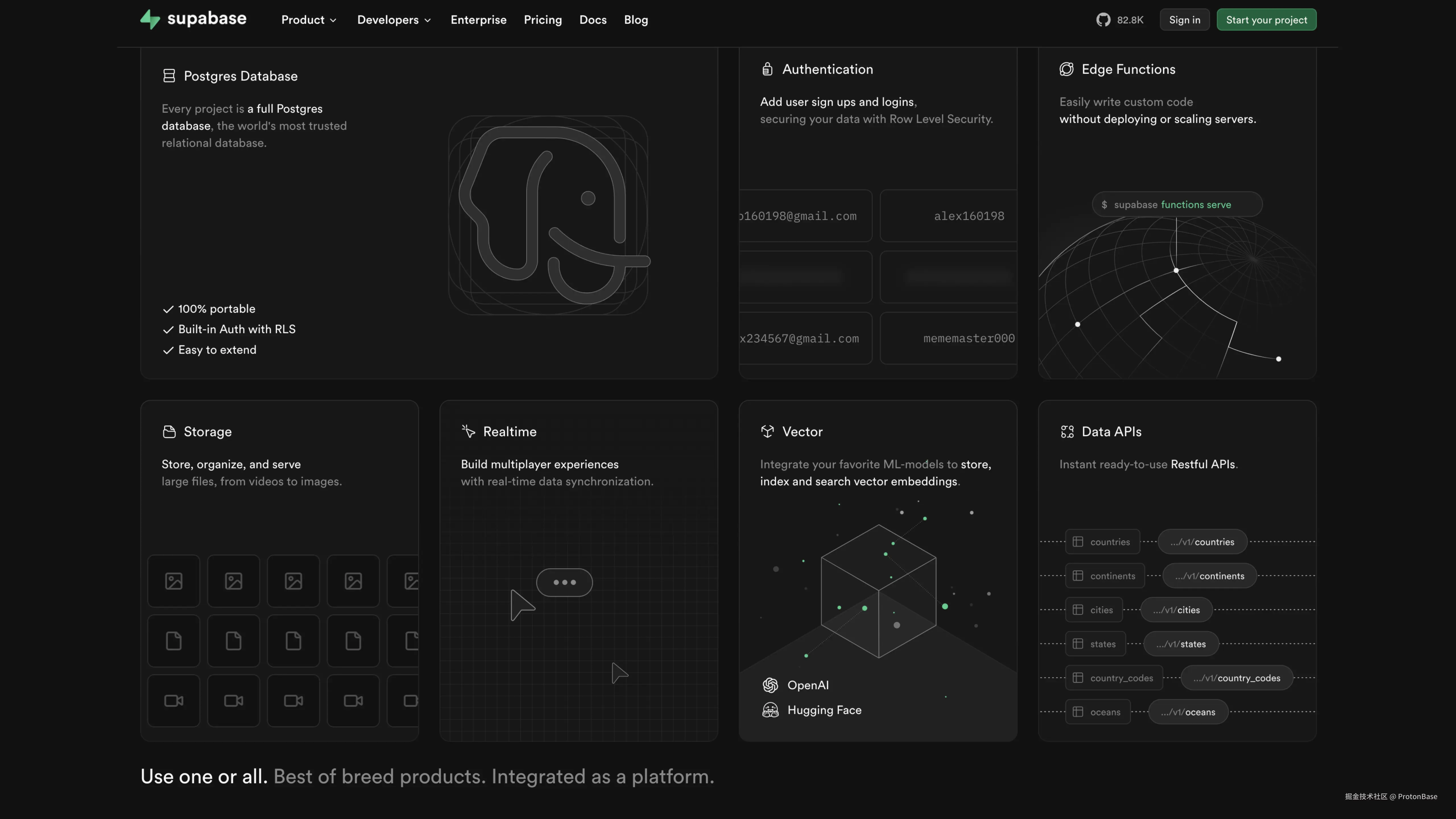Click the Data APIs icon
Viewport: 1456px width, 819px height.
pyautogui.click(x=1067, y=431)
